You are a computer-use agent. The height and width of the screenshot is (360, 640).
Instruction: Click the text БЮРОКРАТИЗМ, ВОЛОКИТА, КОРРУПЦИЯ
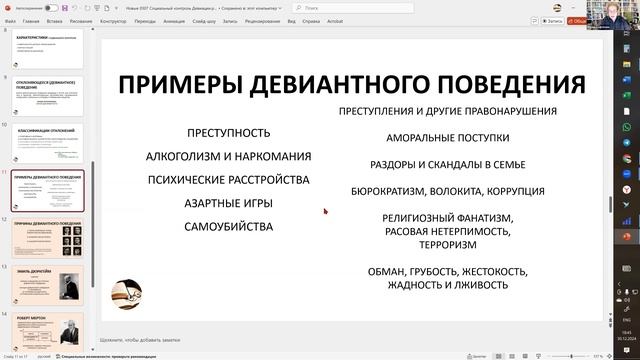coord(448,191)
